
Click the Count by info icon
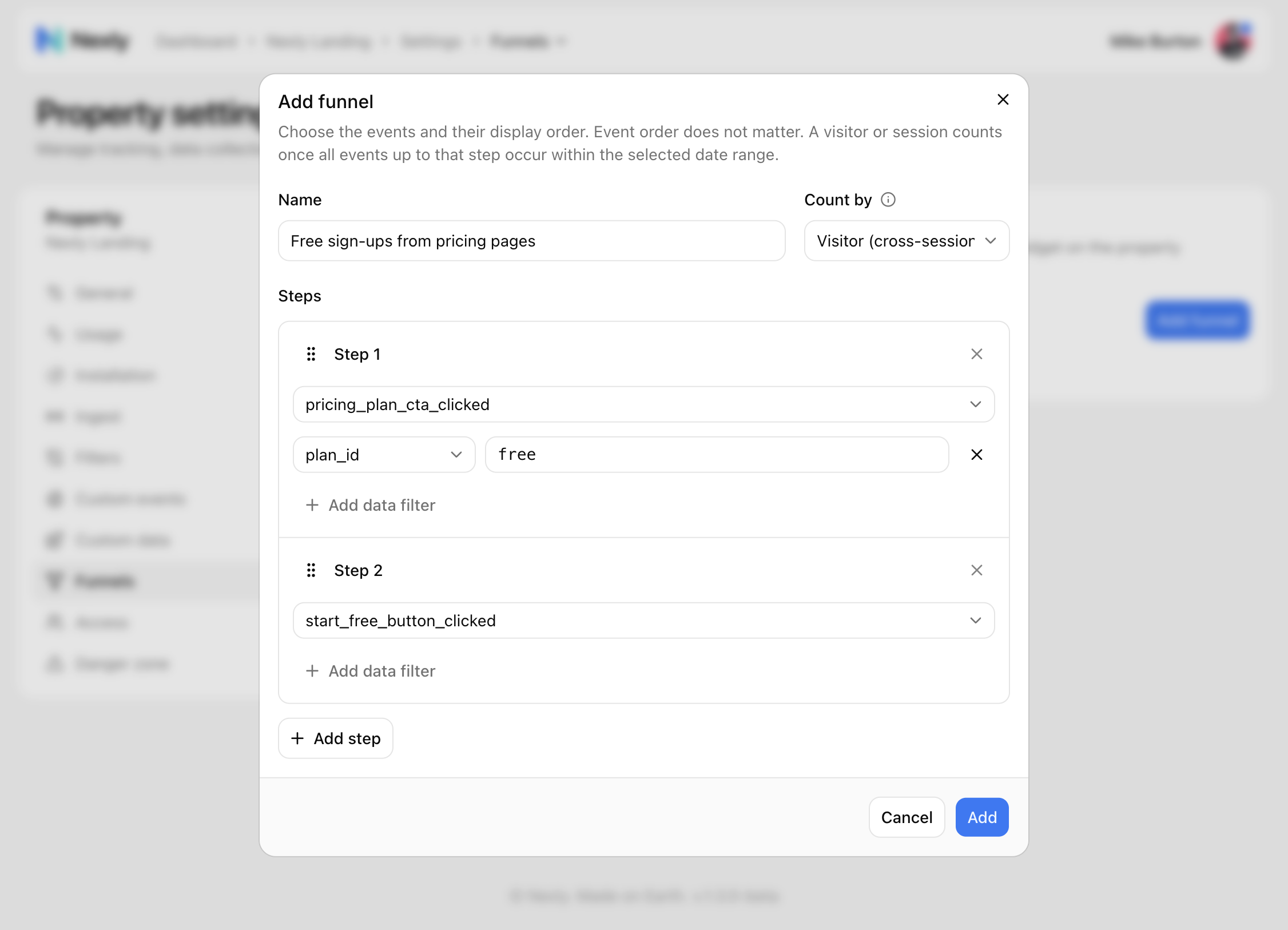point(888,200)
